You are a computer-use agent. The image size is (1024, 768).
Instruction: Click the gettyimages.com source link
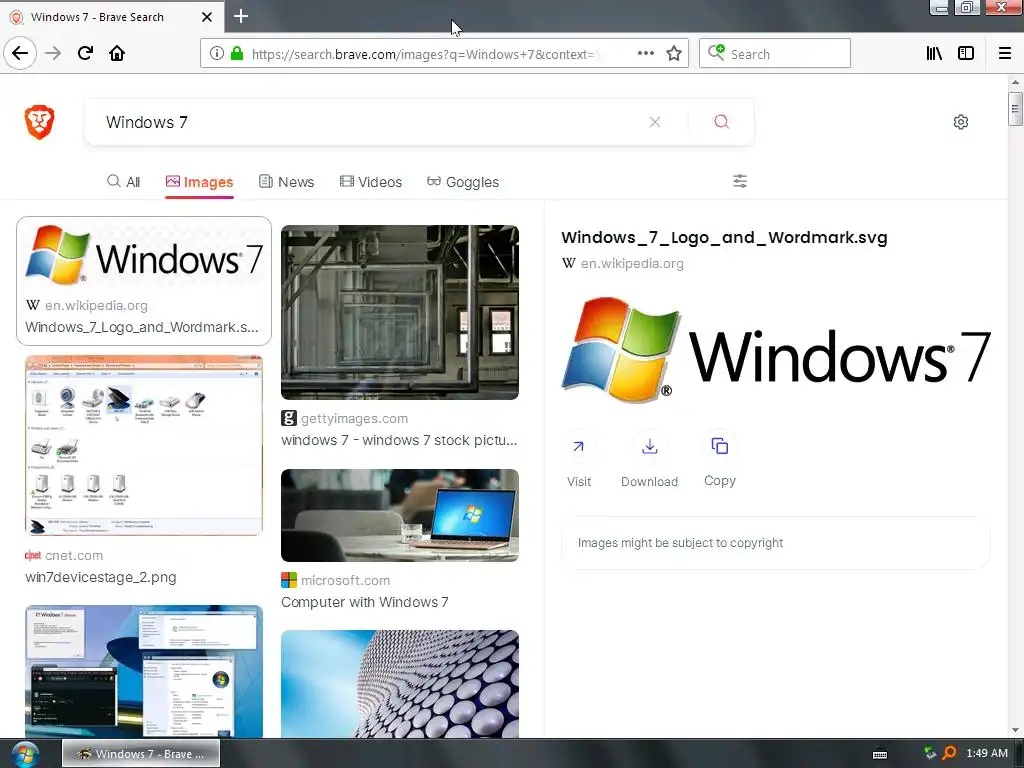354,418
